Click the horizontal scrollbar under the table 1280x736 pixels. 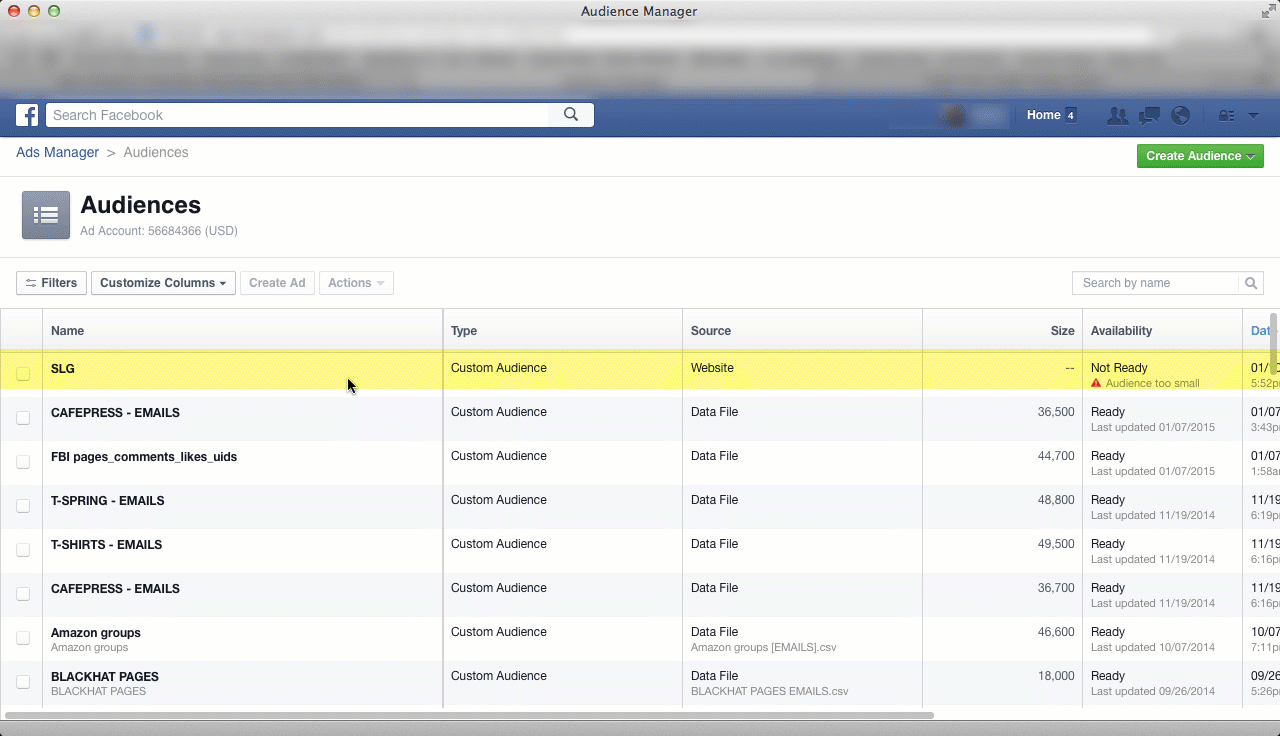click(469, 715)
